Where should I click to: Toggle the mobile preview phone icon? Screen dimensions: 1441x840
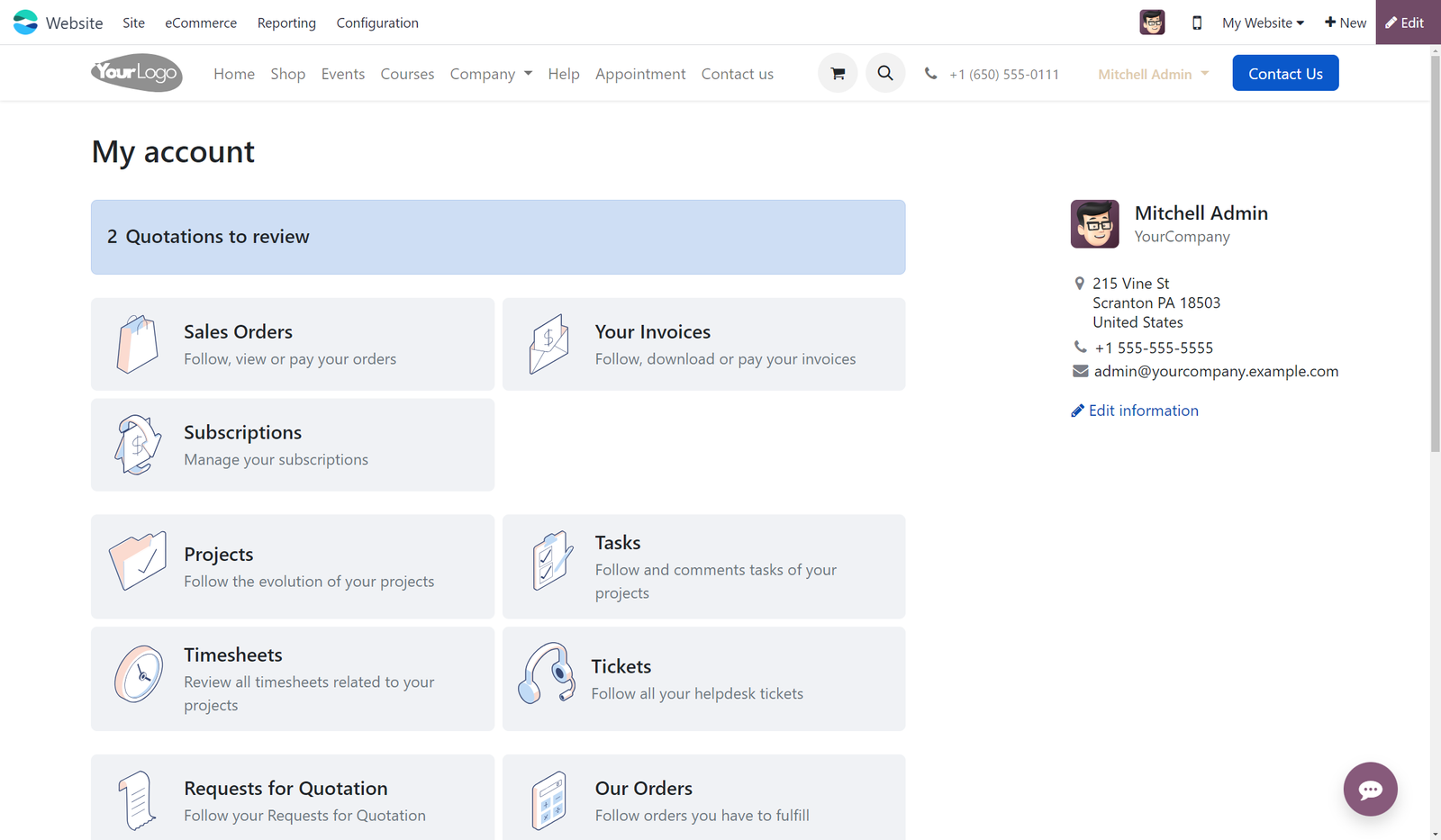(x=1196, y=23)
